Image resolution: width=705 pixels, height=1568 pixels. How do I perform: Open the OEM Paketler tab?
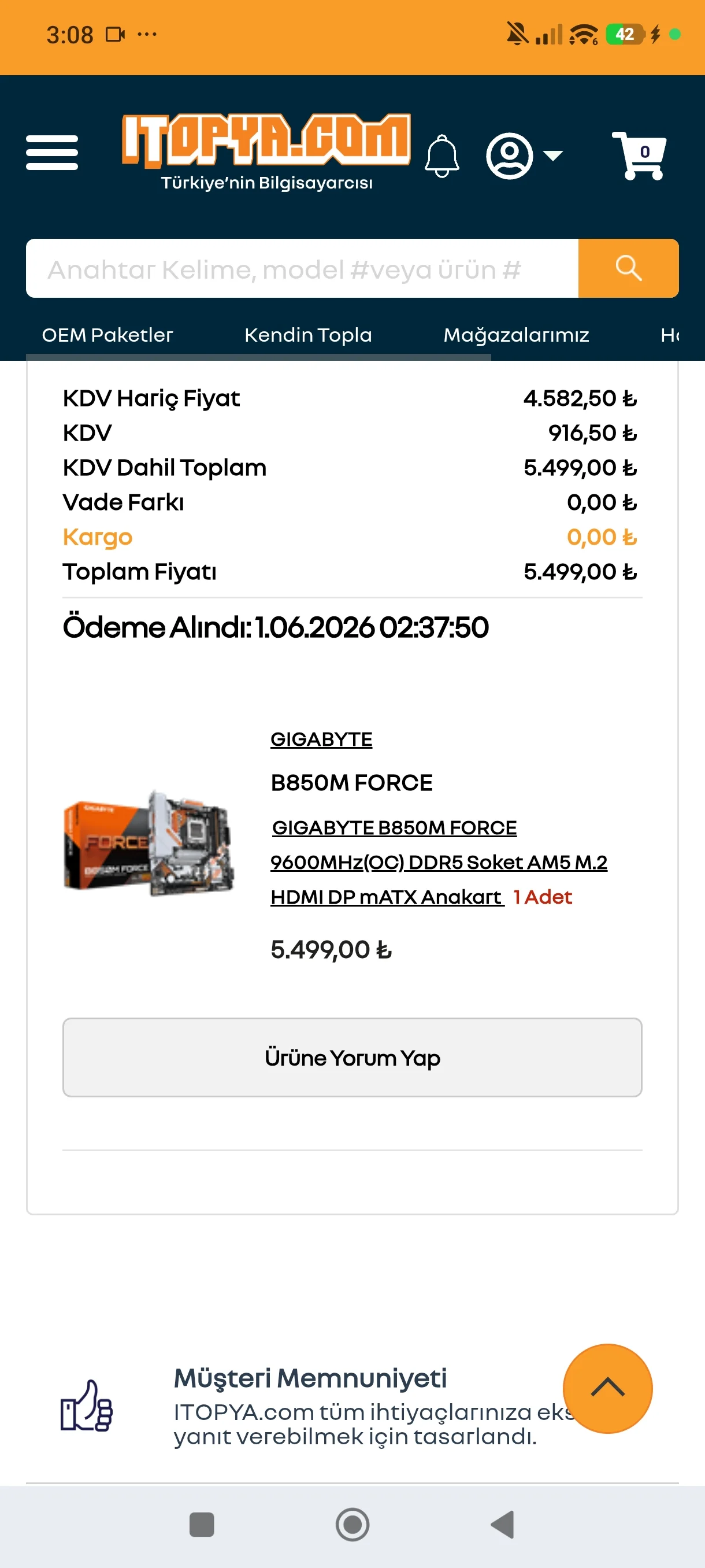[107, 335]
